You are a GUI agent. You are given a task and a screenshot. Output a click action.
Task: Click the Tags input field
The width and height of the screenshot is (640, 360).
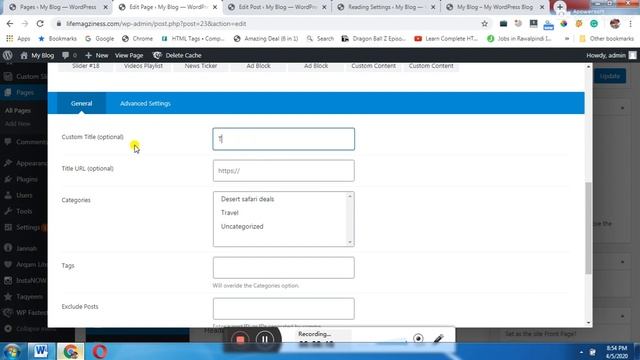click(284, 268)
